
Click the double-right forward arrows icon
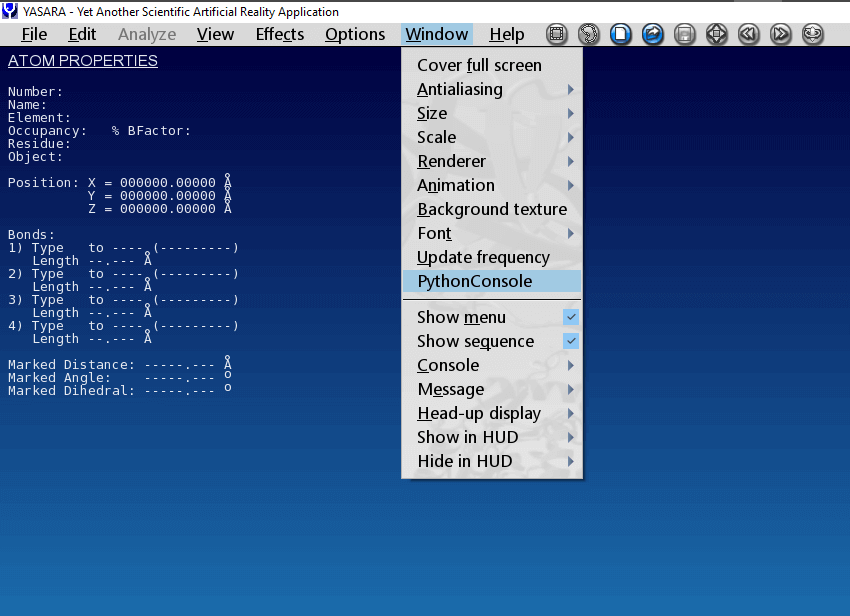[x=781, y=34]
